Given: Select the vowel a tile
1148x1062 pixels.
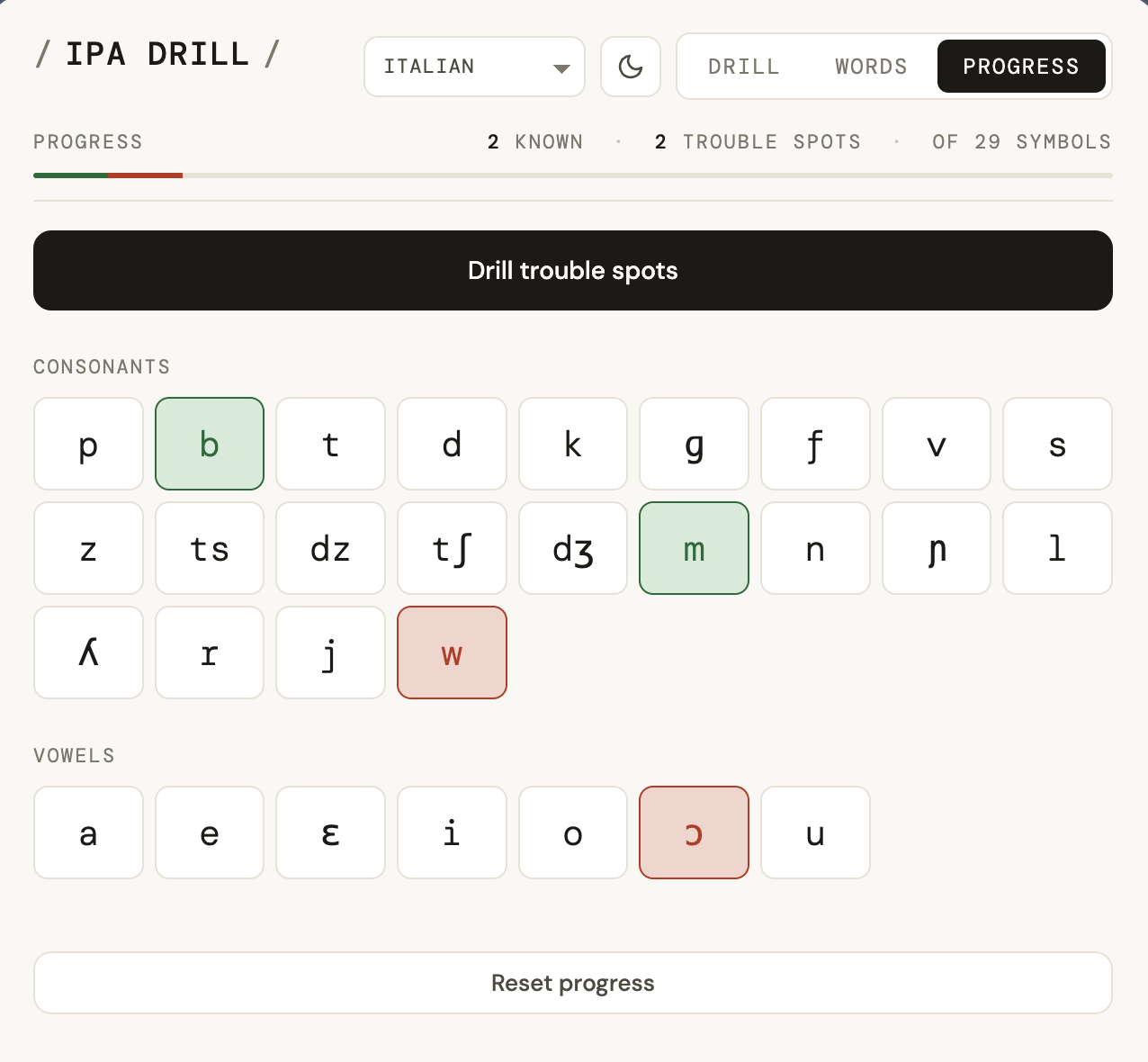Looking at the screenshot, I should tap(88, 832).
